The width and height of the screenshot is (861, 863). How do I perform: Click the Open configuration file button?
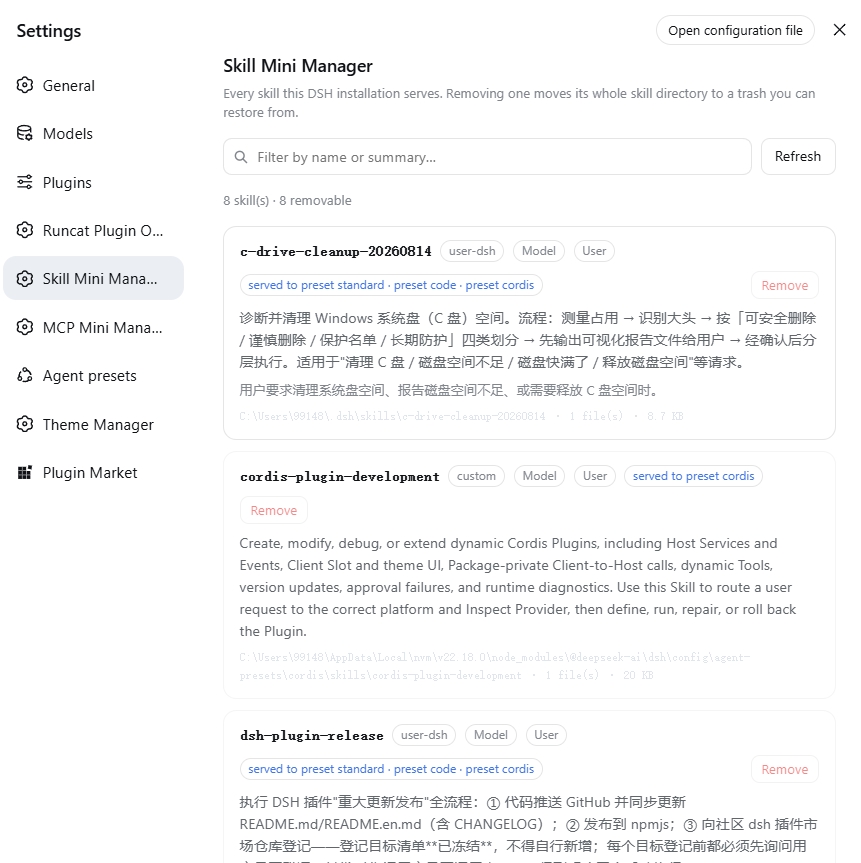(x=735, y=30)
